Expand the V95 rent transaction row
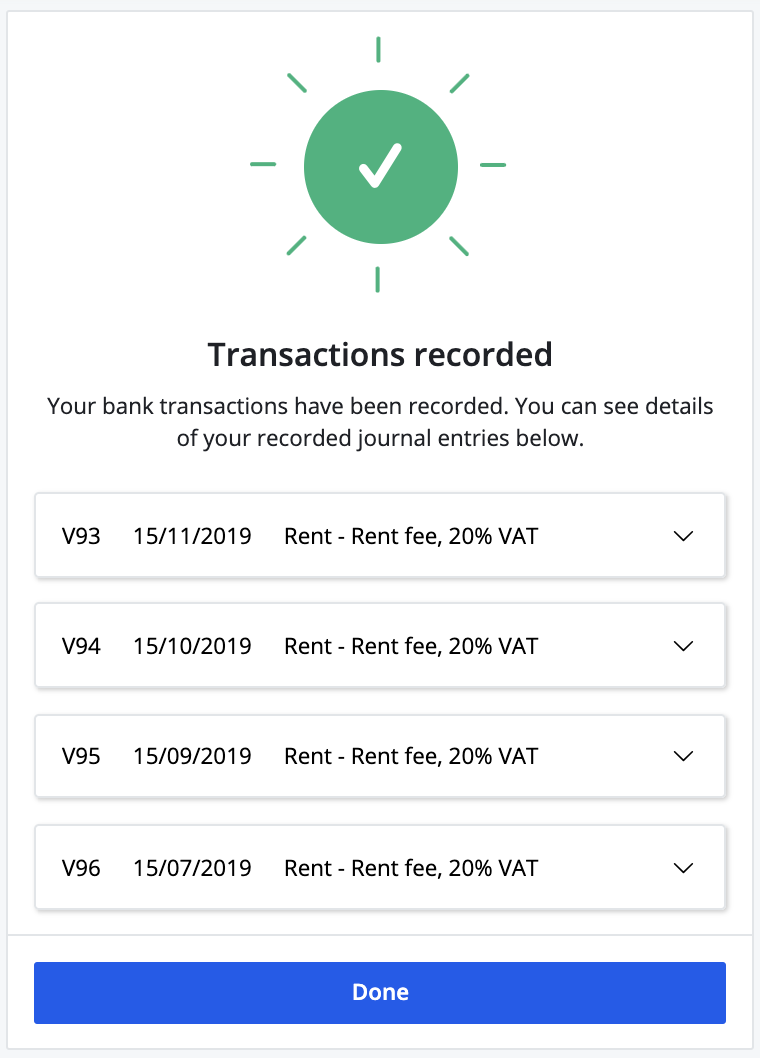This screenshot has height=1058, width=760. point(683,756)
